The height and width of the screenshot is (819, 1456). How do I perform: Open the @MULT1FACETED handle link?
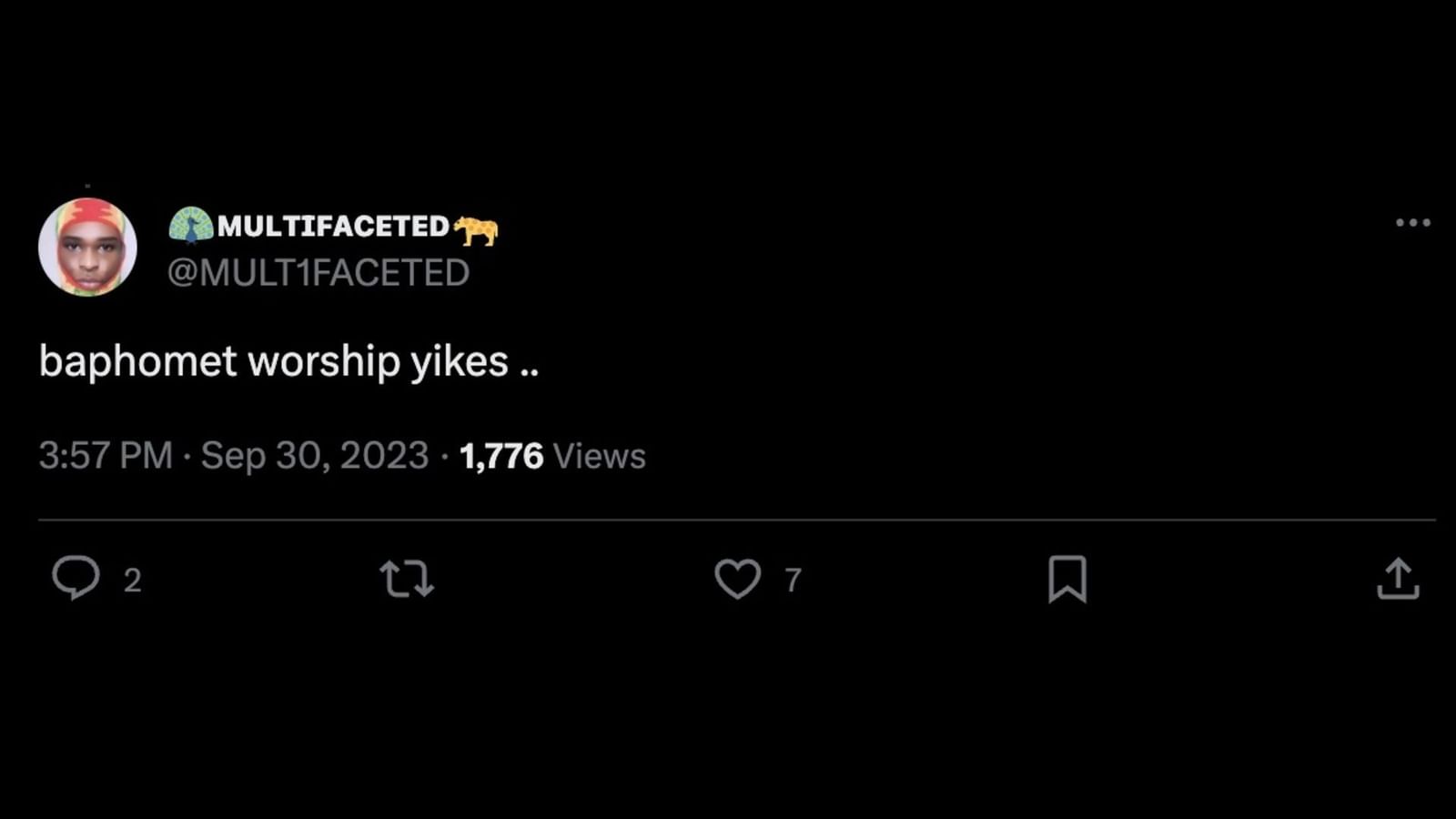(318, 273)
